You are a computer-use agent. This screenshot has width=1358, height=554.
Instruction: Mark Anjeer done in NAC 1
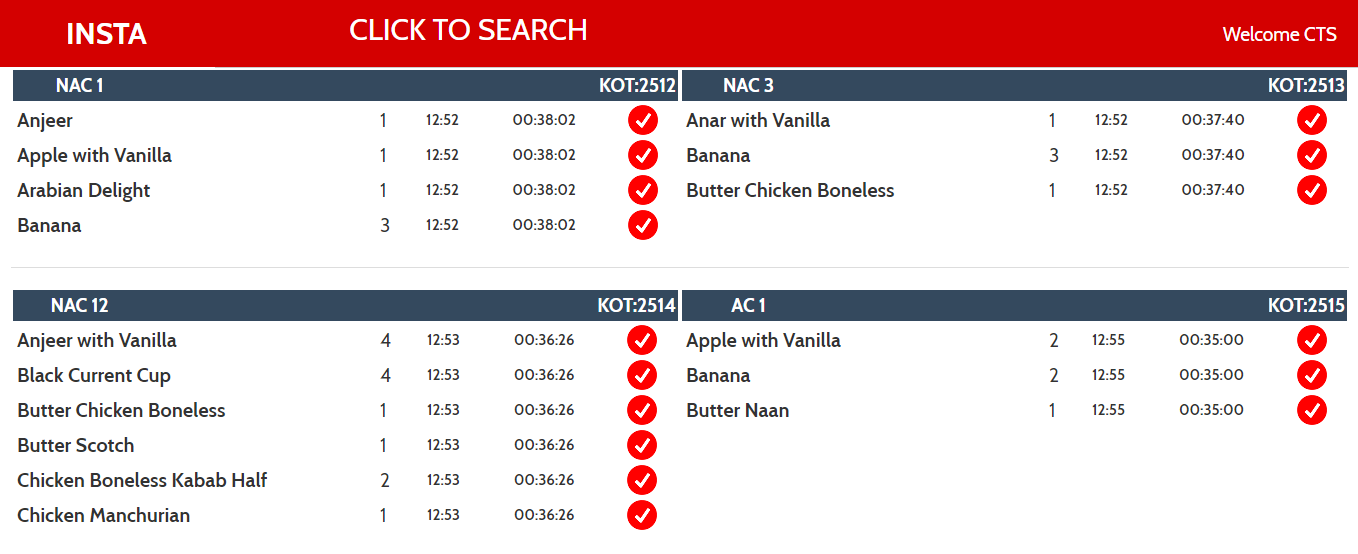(643, 120)
